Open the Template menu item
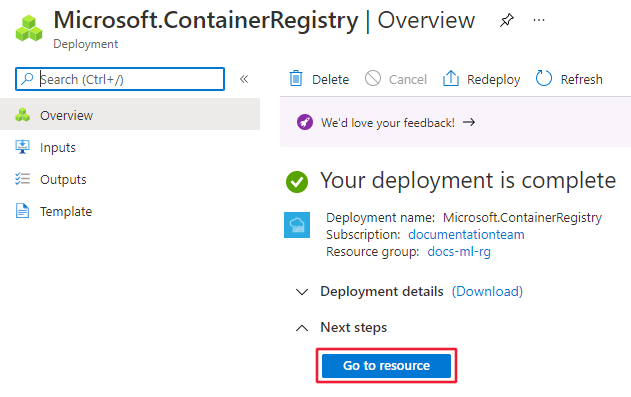631x397 pixels. tap(130, 211)
